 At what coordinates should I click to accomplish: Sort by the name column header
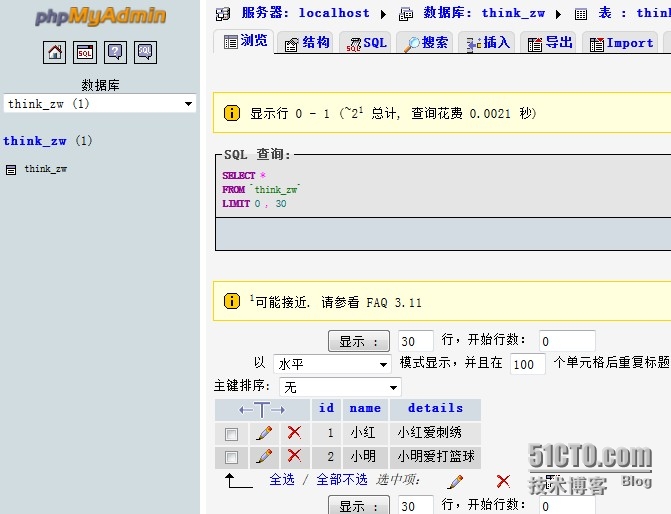tap(365, 408)
